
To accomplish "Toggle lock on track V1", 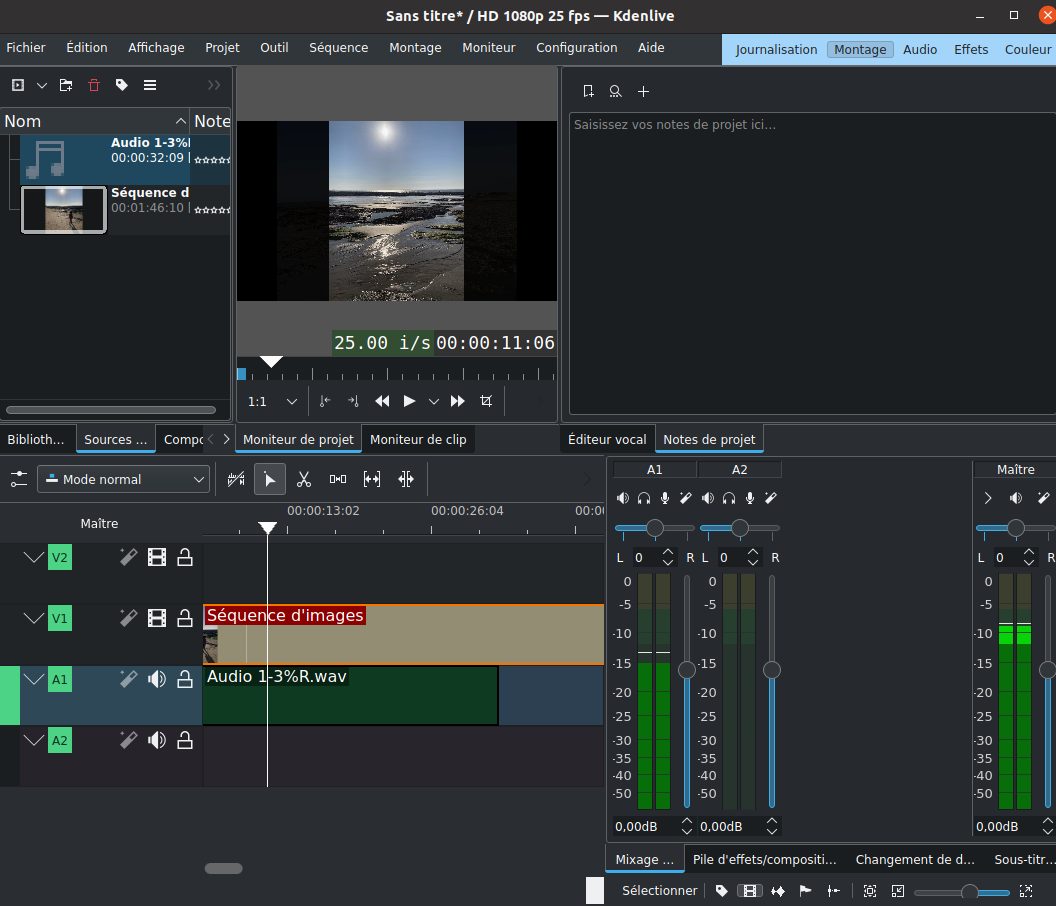I will pyautogui.click(x=185, y=619).
